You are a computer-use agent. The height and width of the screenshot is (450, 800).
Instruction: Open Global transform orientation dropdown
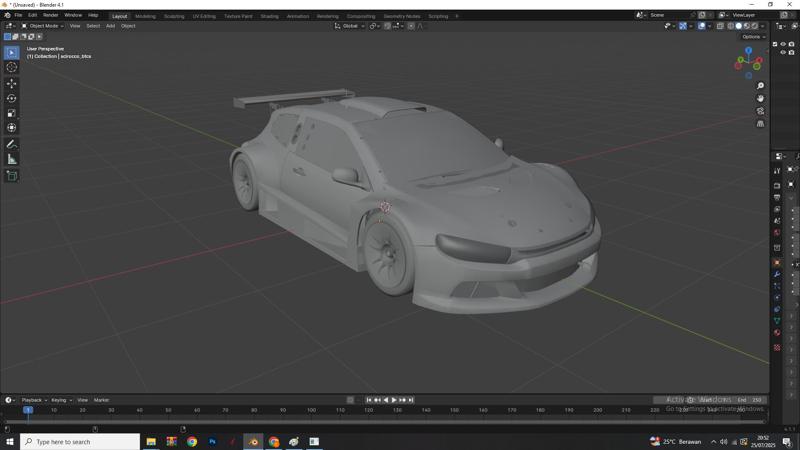point(349,26)
